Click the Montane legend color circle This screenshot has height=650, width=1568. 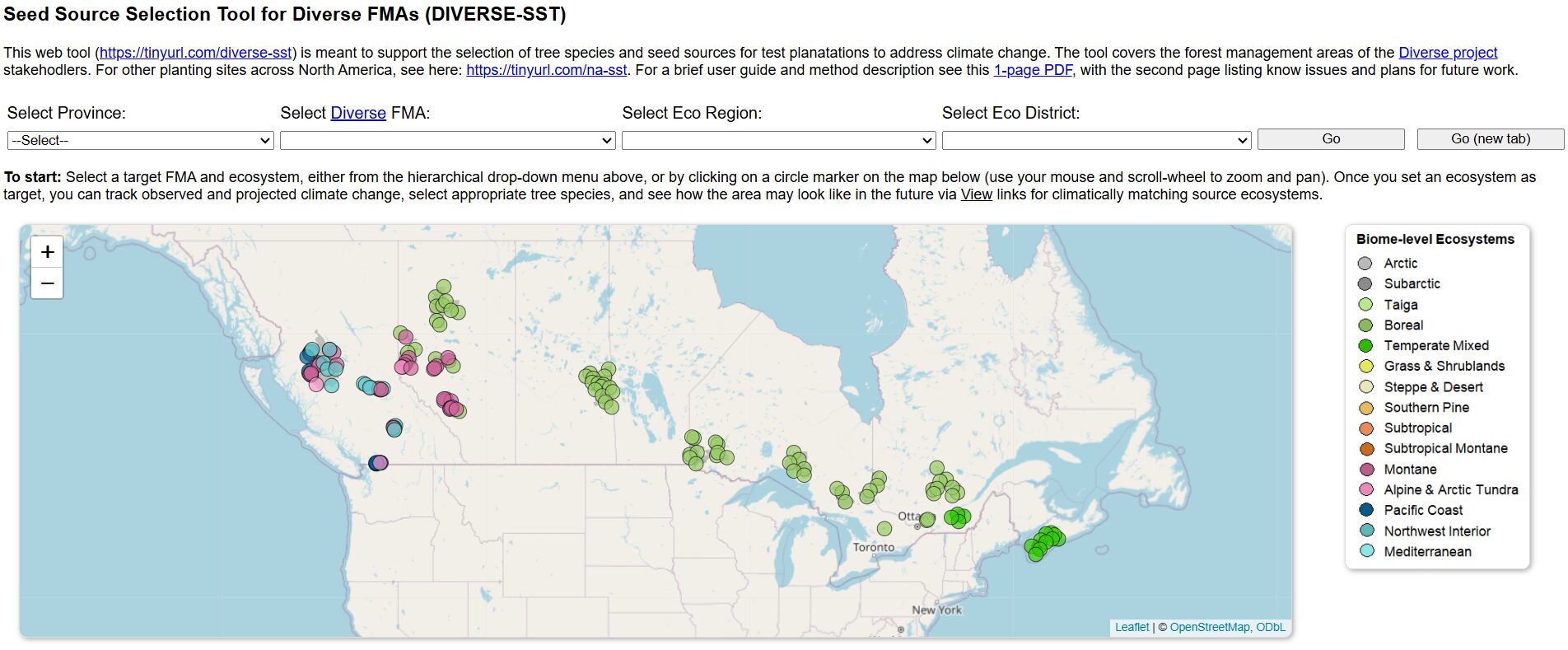[x=1365, y=470]
